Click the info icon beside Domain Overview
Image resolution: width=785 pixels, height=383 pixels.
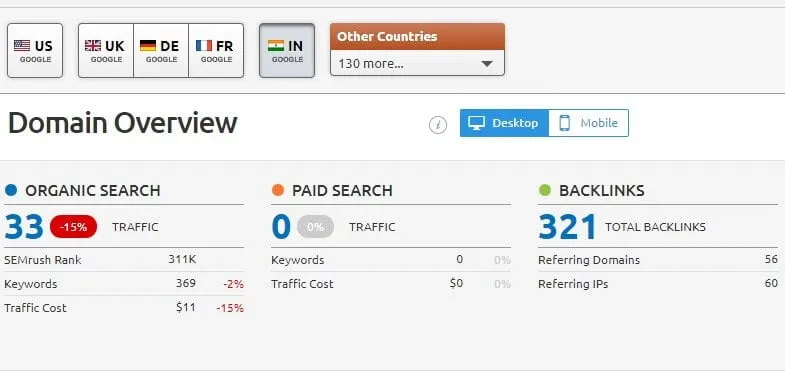(x=438, y=125)
